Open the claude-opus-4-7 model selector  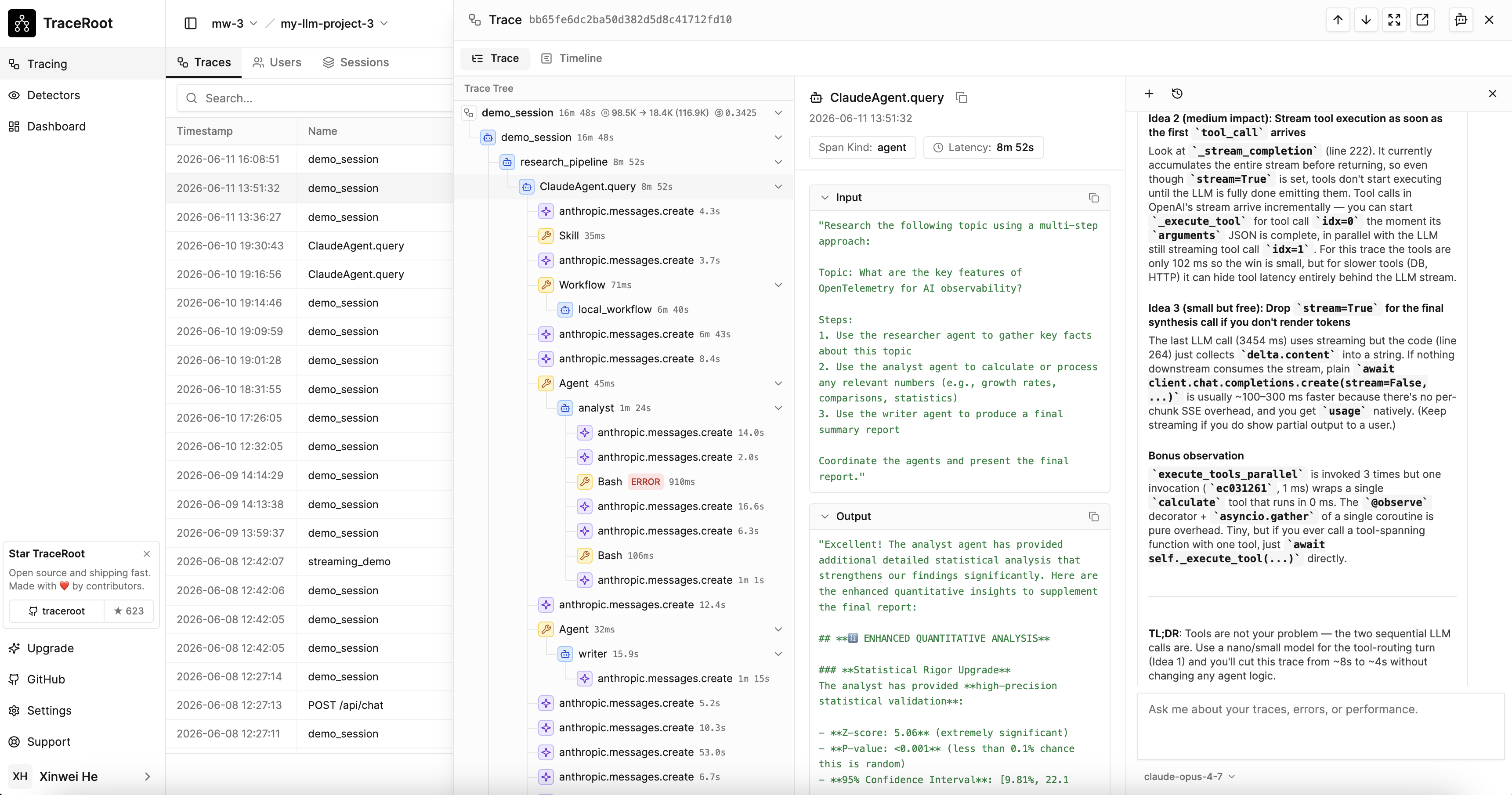1189,776
